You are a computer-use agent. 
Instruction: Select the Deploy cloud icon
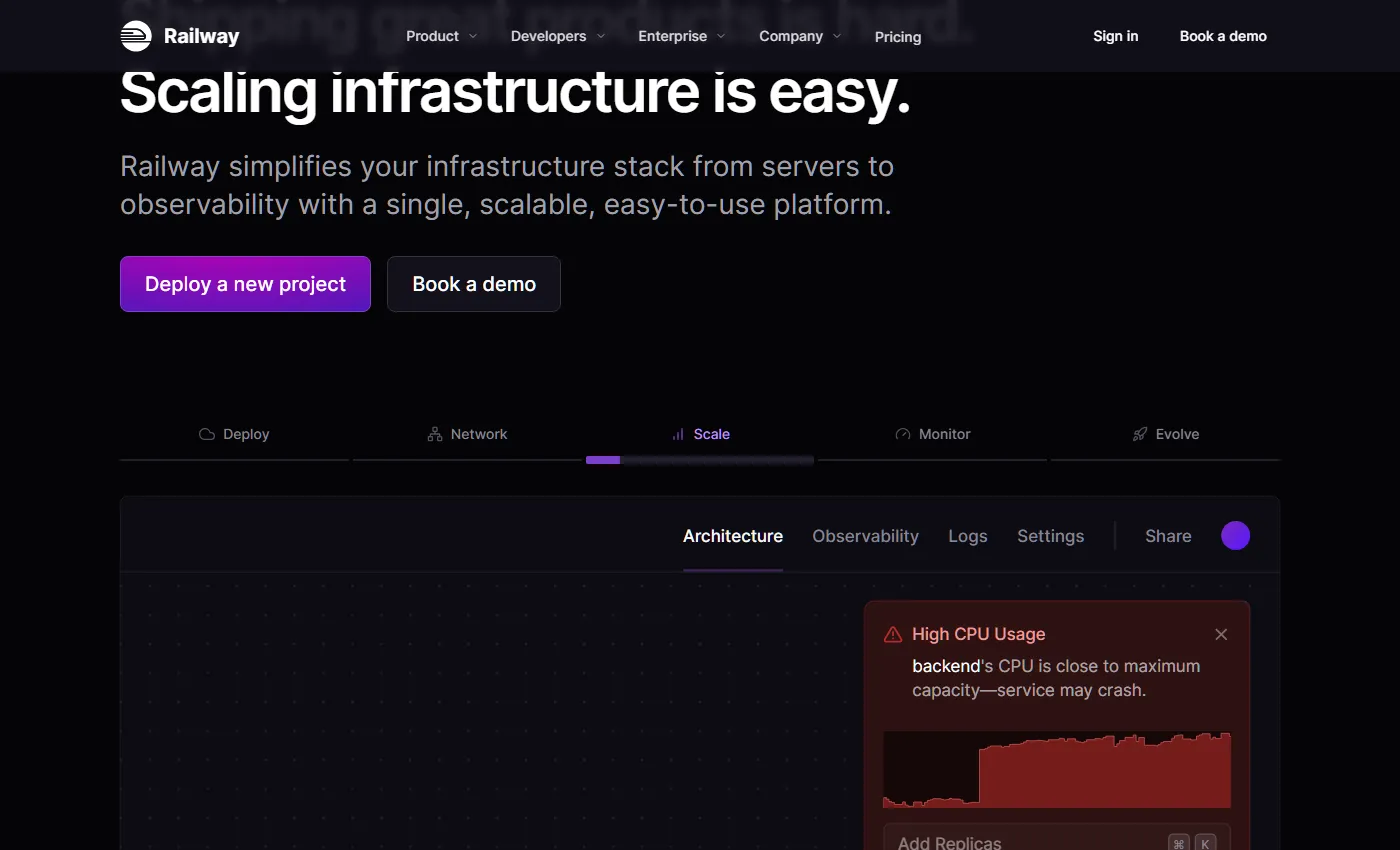coord(207,434)
